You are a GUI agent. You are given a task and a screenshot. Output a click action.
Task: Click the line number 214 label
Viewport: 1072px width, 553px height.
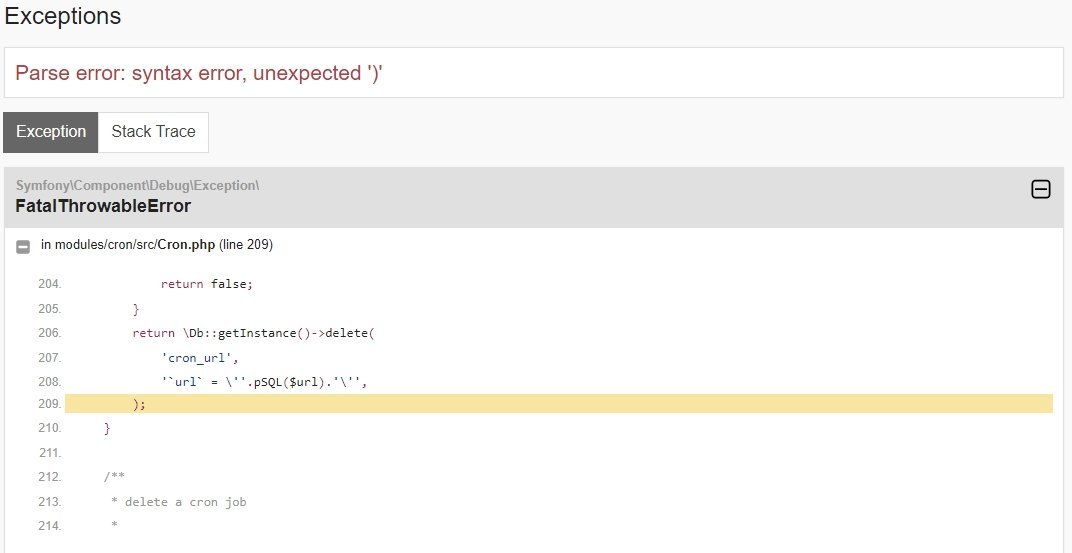point(49,526)
